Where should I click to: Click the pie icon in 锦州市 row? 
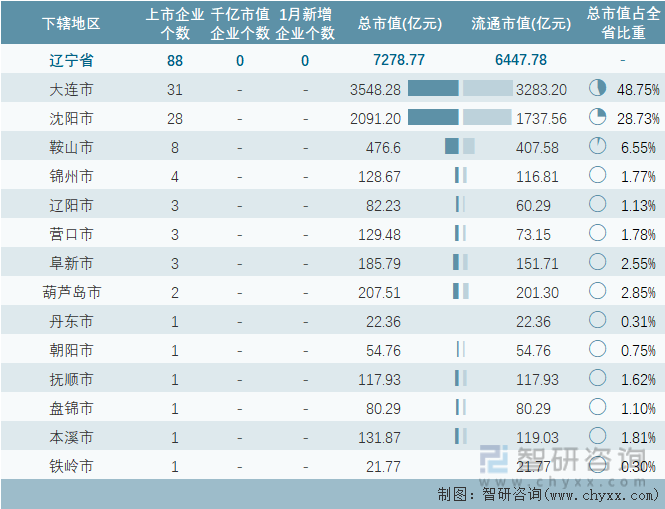click(597, 175)
